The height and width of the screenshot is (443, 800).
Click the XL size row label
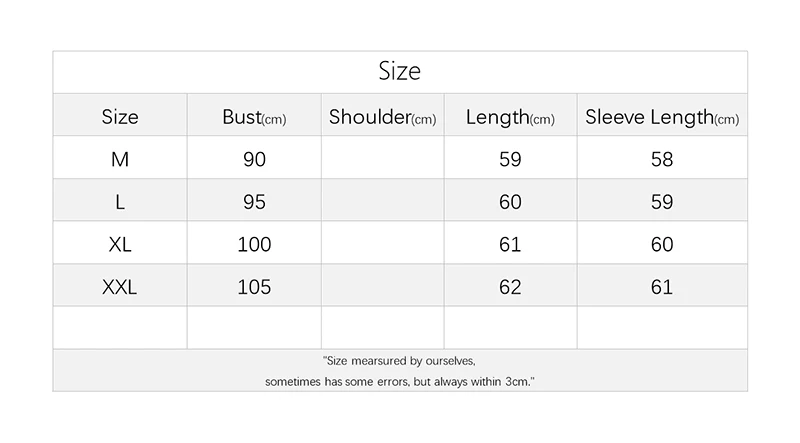coord(120,244)
